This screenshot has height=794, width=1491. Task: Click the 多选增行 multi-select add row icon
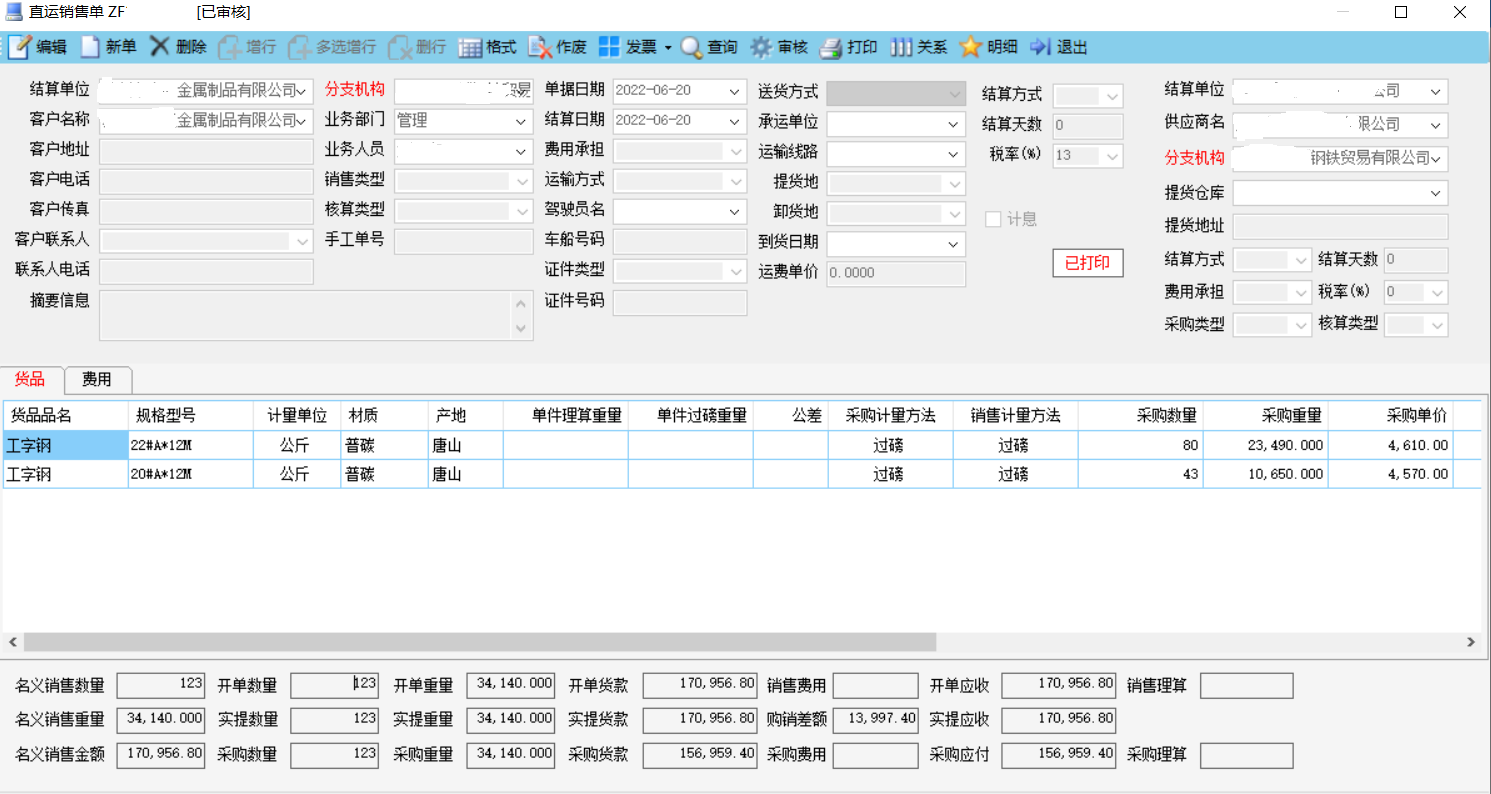[299, 47]
